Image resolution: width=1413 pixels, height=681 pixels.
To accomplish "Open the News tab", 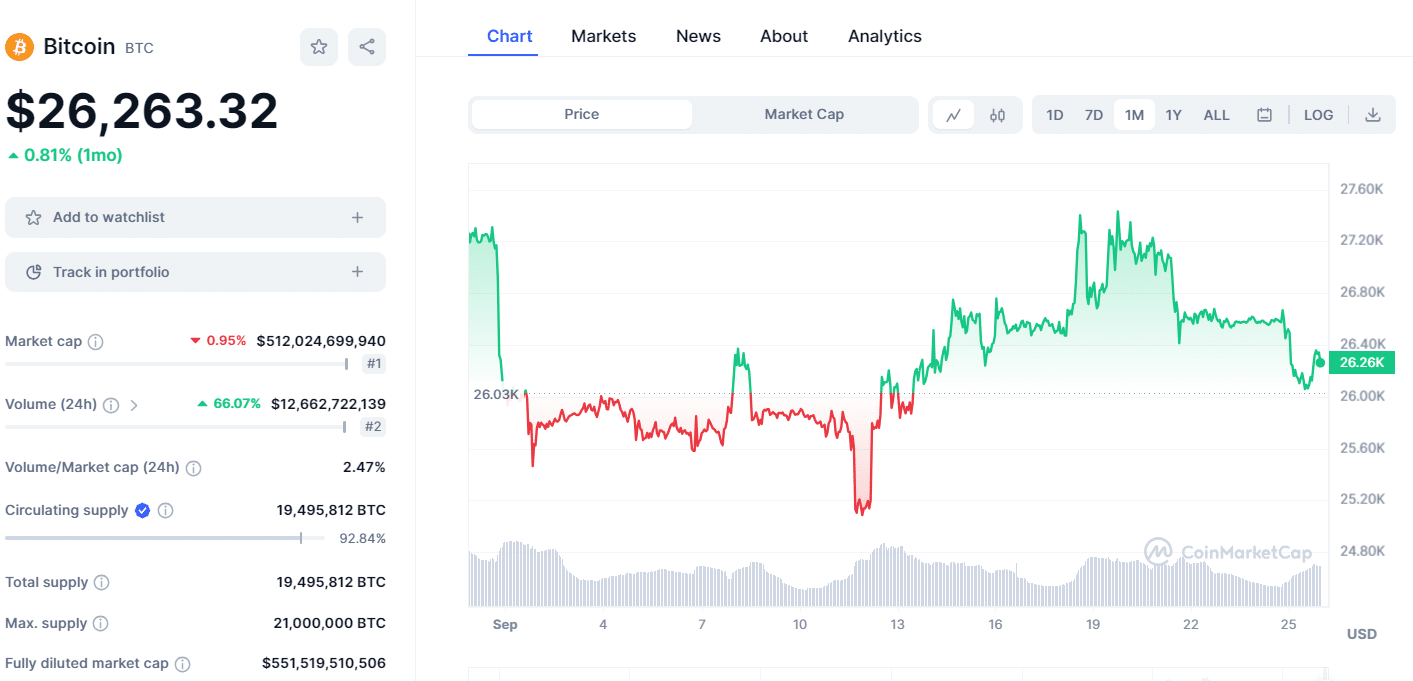I will (x=698, y=36).
